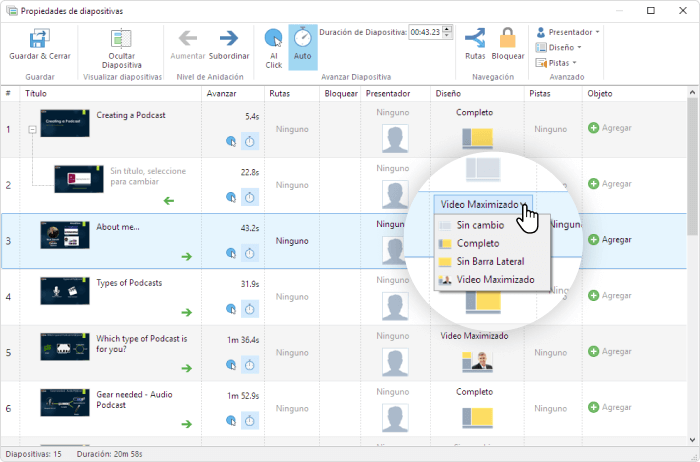Click the Guardar & Cerrar save icon
This screenshot has width=700, height=462.
tap(40, 40)
